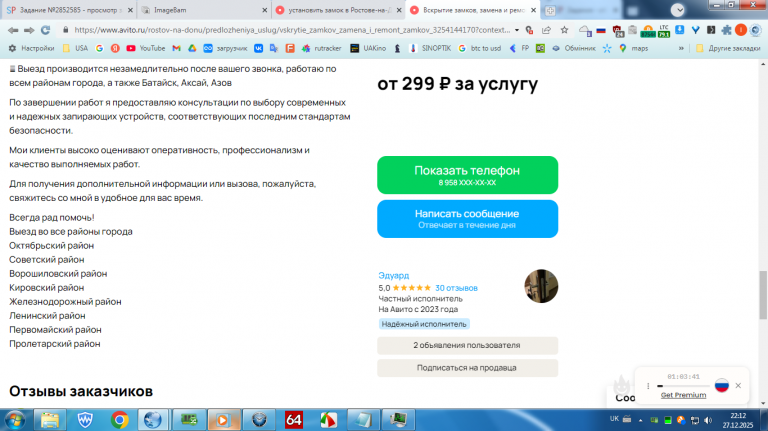Open a new browser tab

(x=550, y=10)
